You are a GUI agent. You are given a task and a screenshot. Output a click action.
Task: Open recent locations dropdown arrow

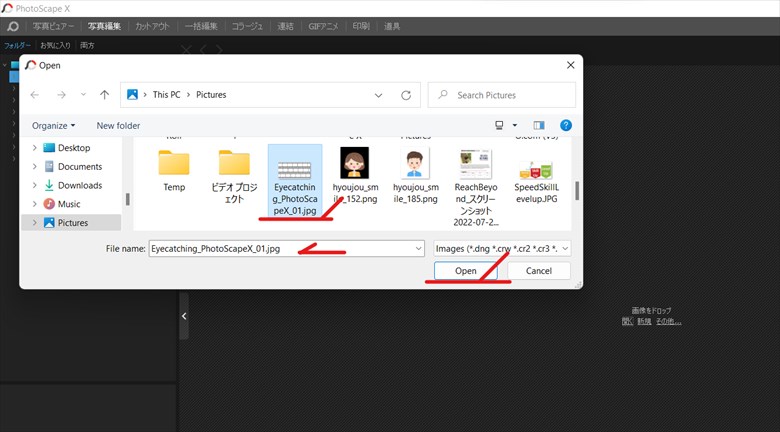tap(83, 95)
